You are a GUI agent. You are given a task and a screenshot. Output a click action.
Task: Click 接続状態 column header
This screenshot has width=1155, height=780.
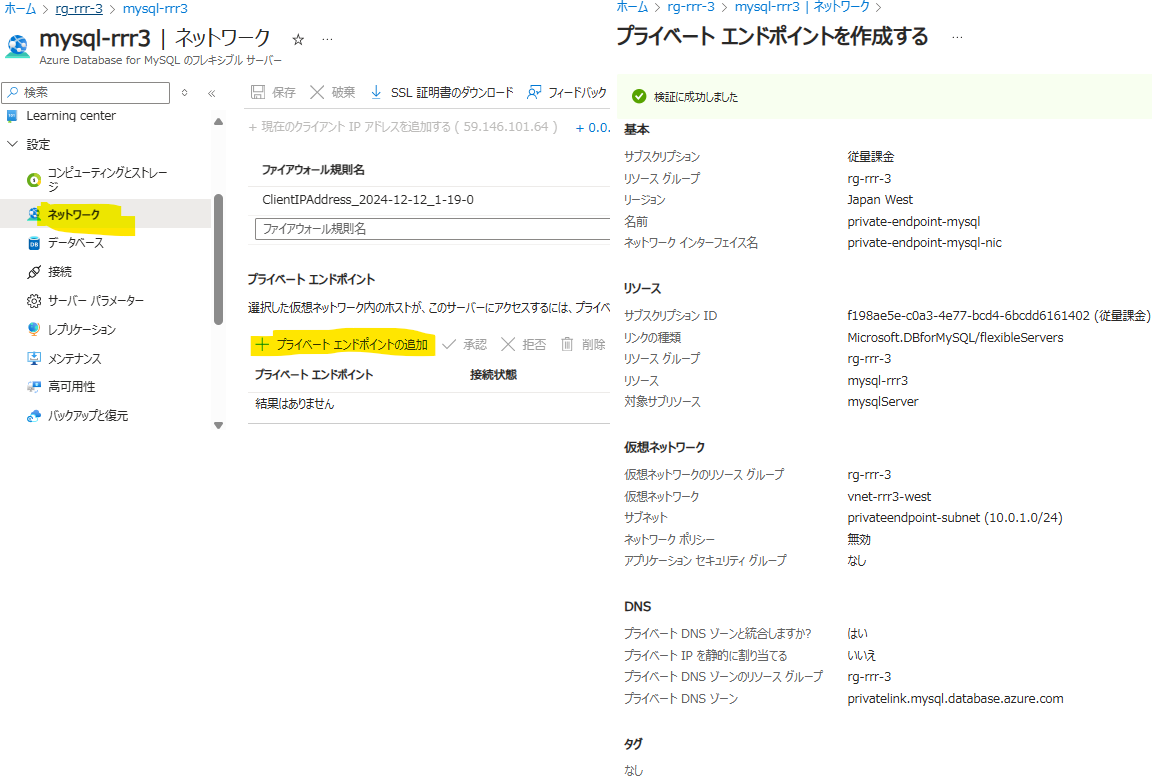click(494, 375)
